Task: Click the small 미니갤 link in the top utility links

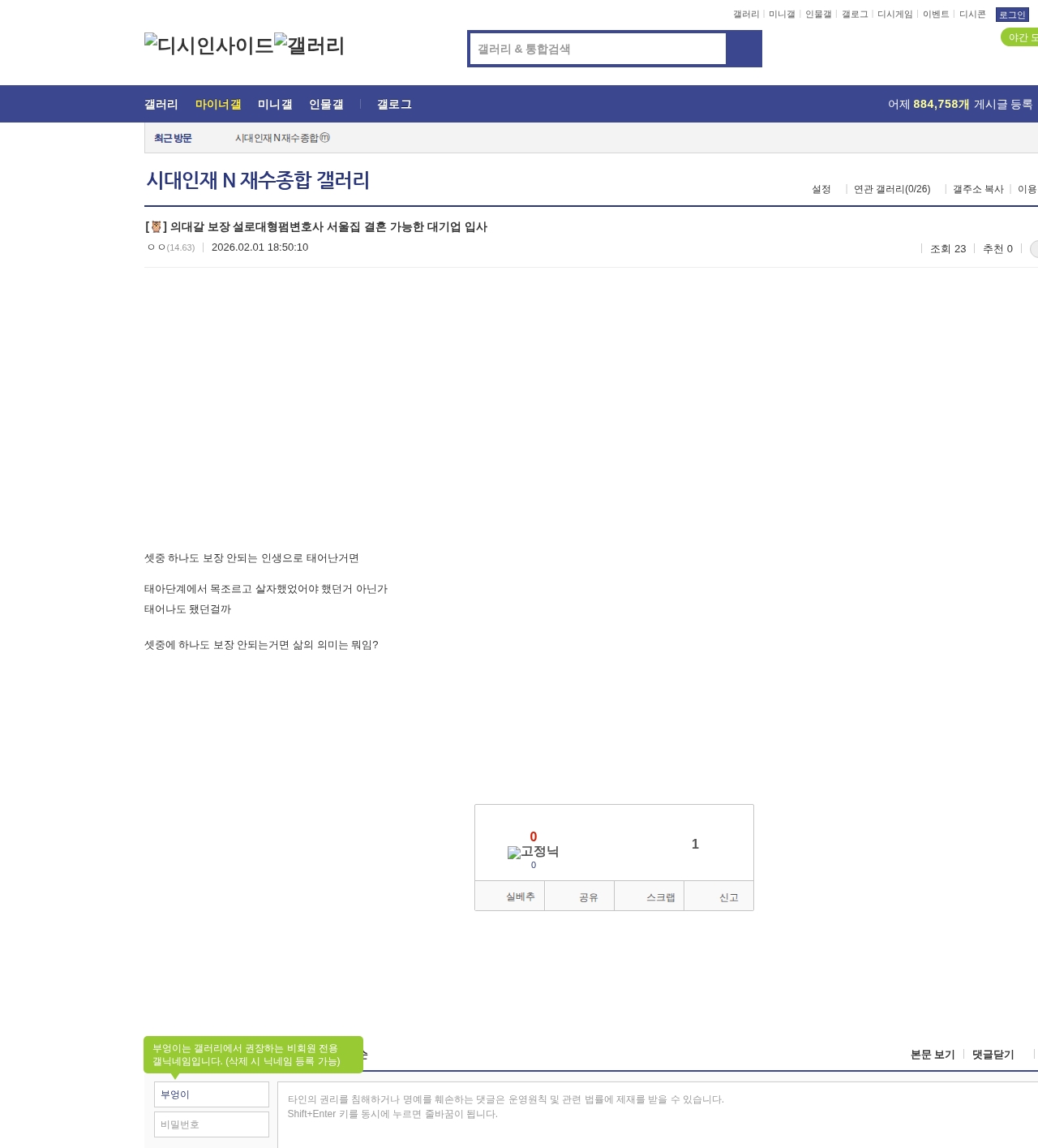Action: click(782, 15)
